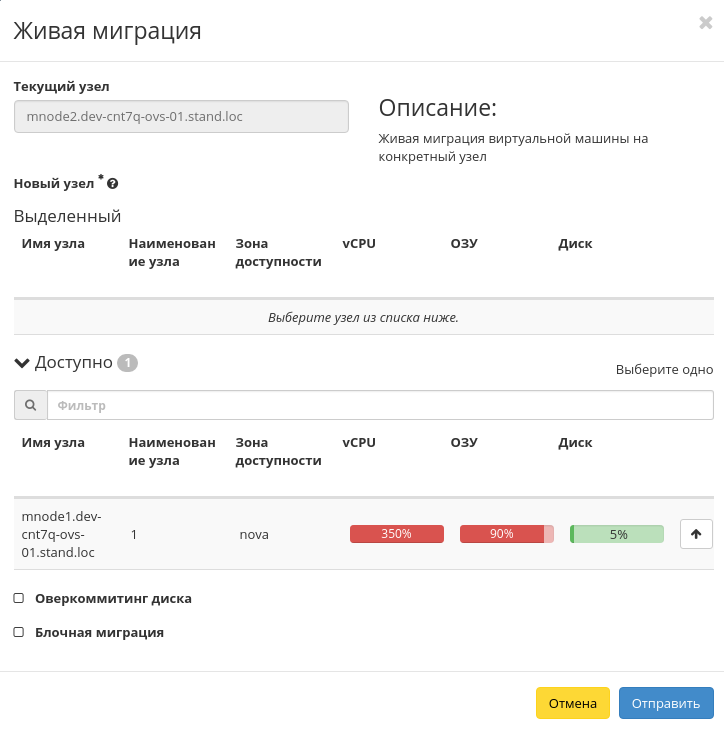Click the Диск column header in available table

point(575,442)
